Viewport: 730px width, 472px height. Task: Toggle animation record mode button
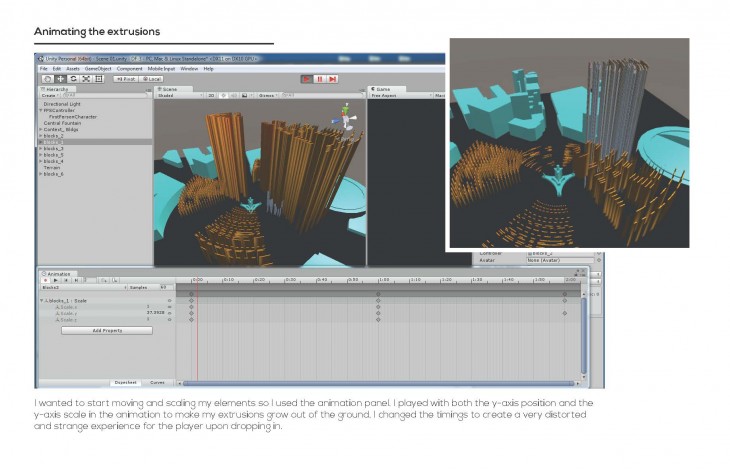(45, 280)
